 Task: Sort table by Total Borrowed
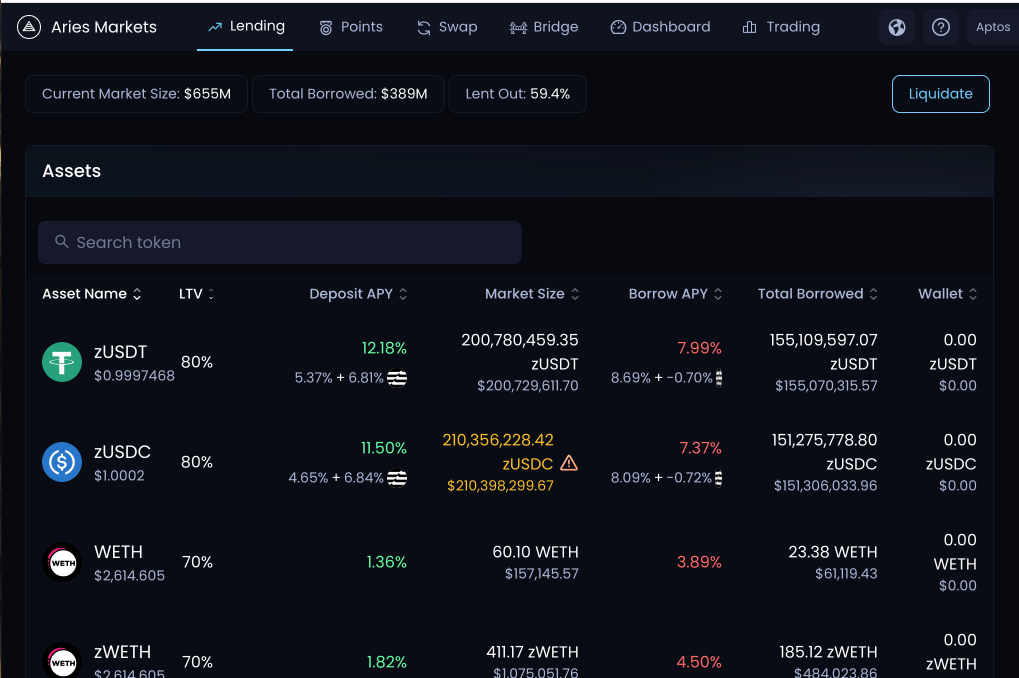[818, 294]
